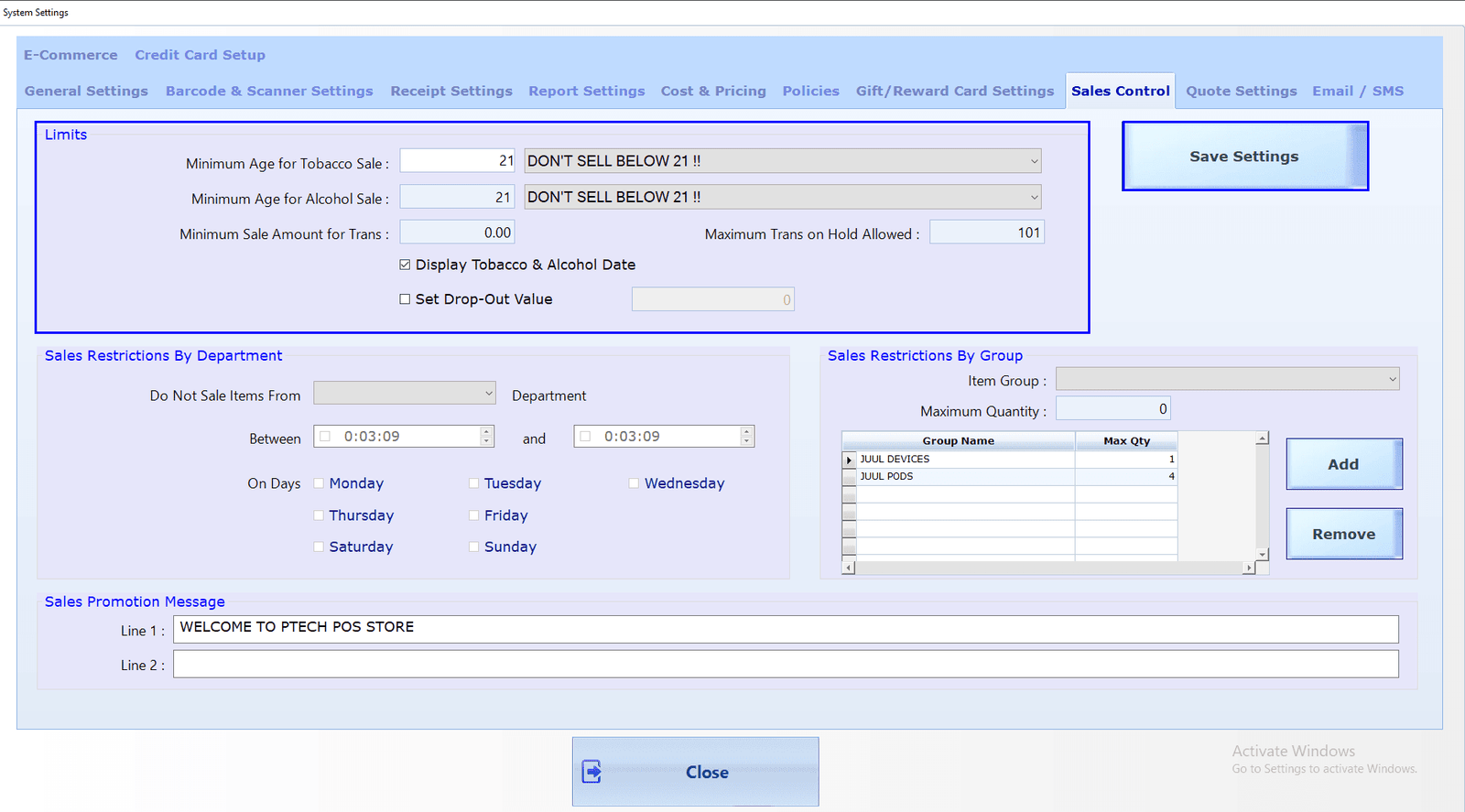The width and height of the screenshot is (1465, 812).
Task: Click the start time spinner arrows
Action: (x=487, y=437)
